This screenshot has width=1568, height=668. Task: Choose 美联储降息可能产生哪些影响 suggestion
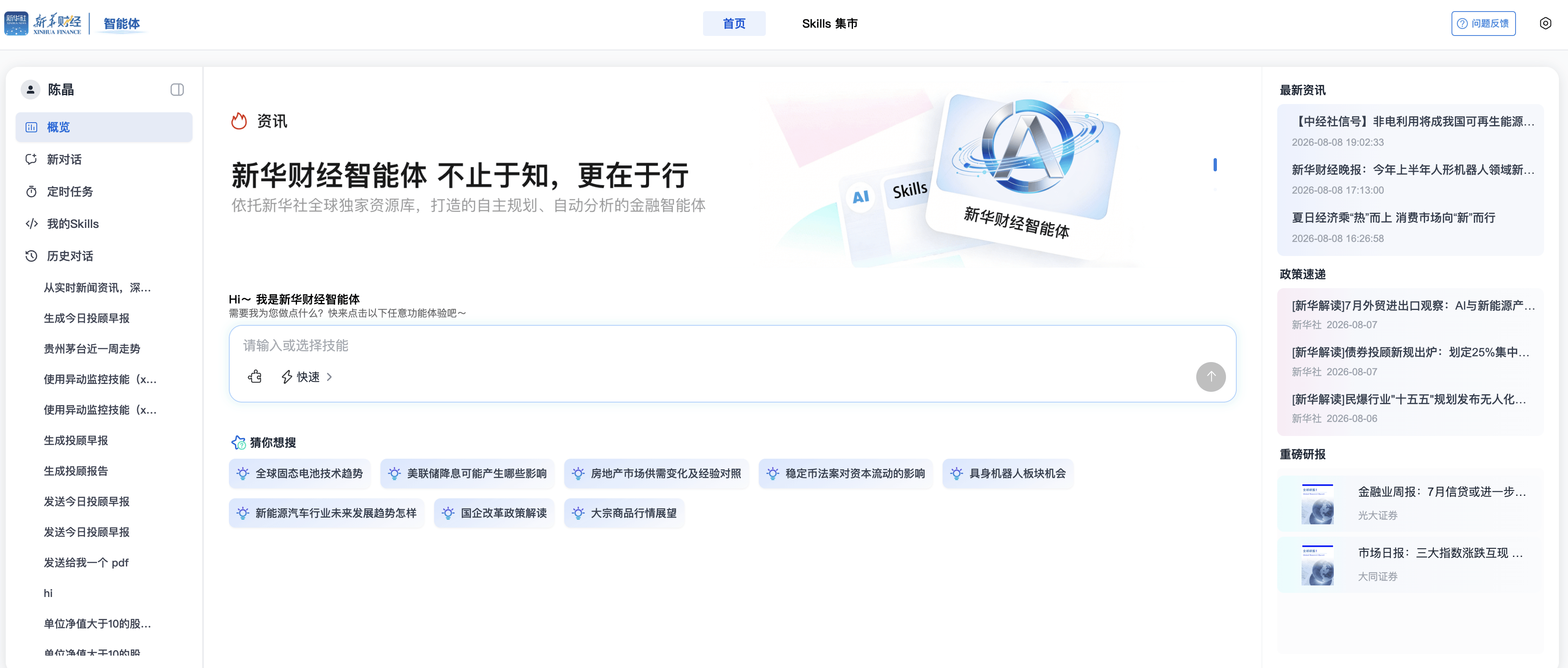pyautogui.click(x=467, y=473)
